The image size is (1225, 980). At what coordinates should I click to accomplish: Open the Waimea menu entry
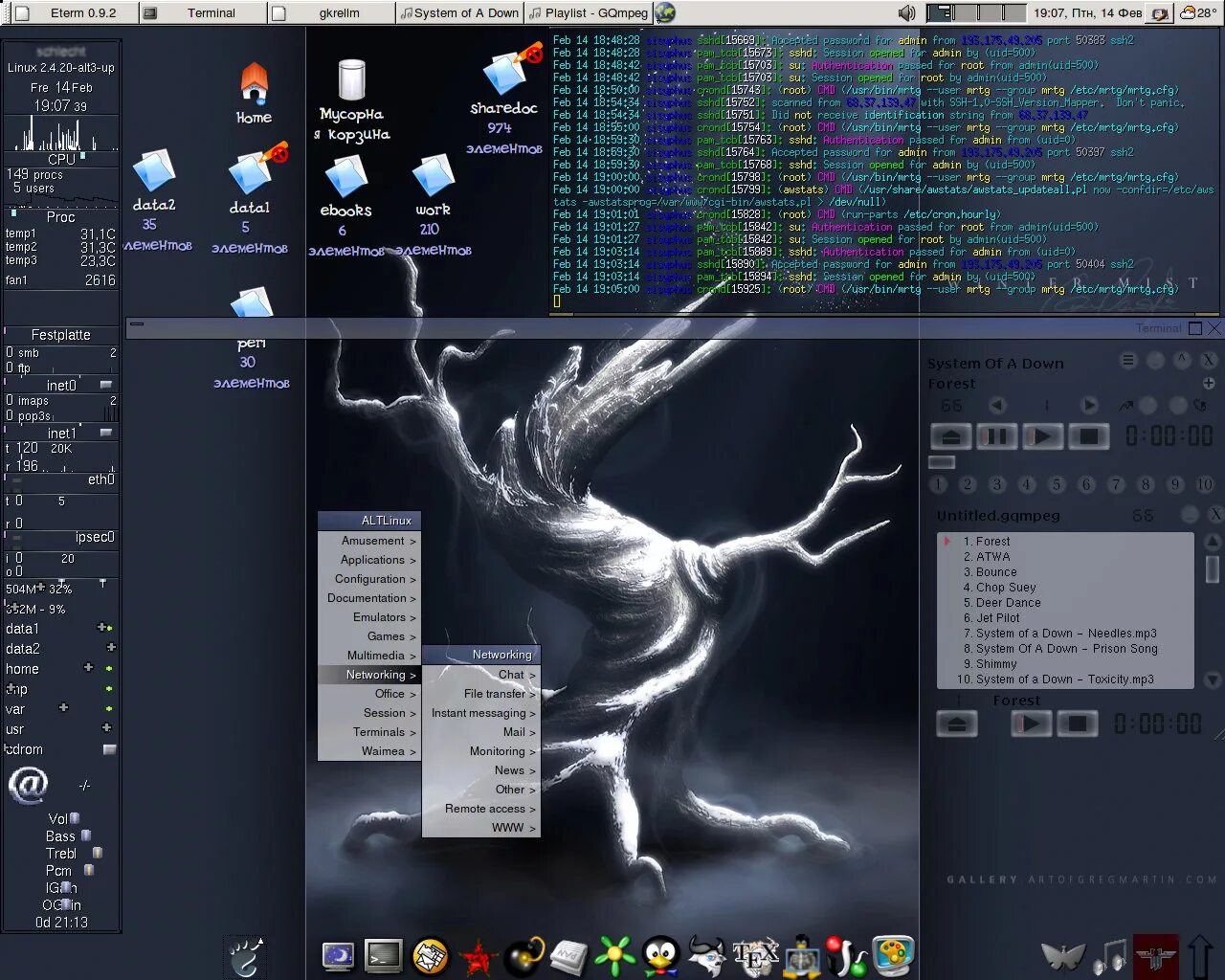point(369,751)
